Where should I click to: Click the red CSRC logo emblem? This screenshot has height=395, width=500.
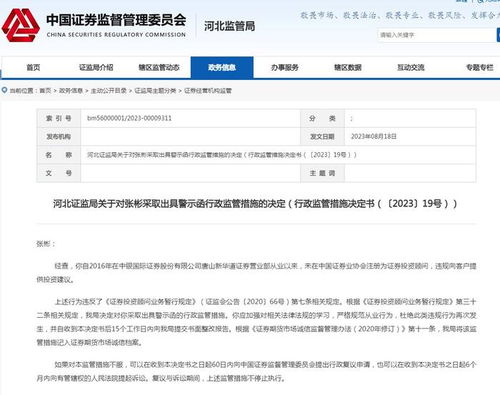point(21,25)
